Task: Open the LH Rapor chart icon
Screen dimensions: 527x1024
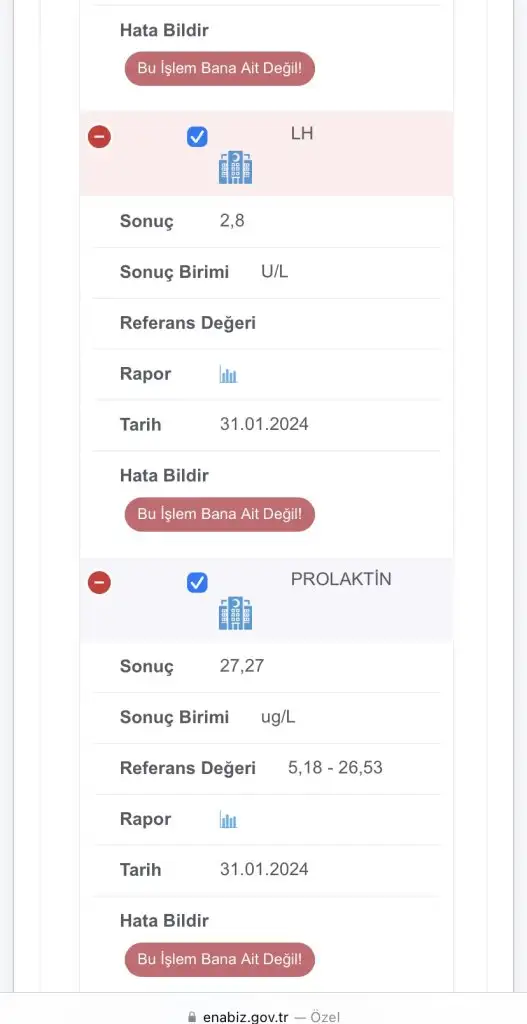Action: pyautogui.click(x=228, y=374)
